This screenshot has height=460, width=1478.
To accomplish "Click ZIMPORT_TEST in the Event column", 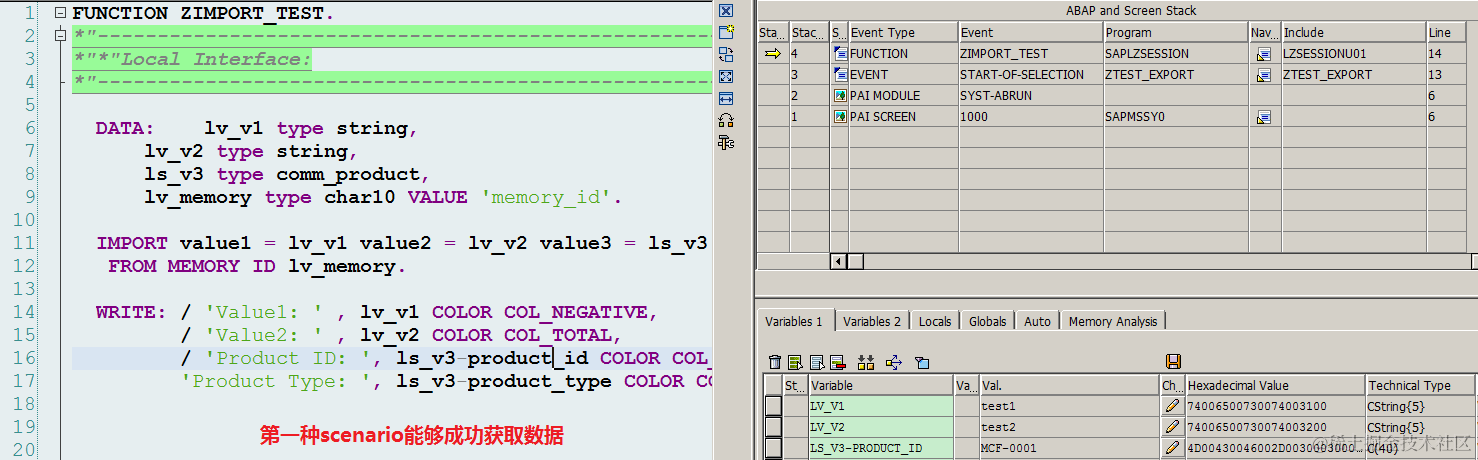I will coord(1029,54).
